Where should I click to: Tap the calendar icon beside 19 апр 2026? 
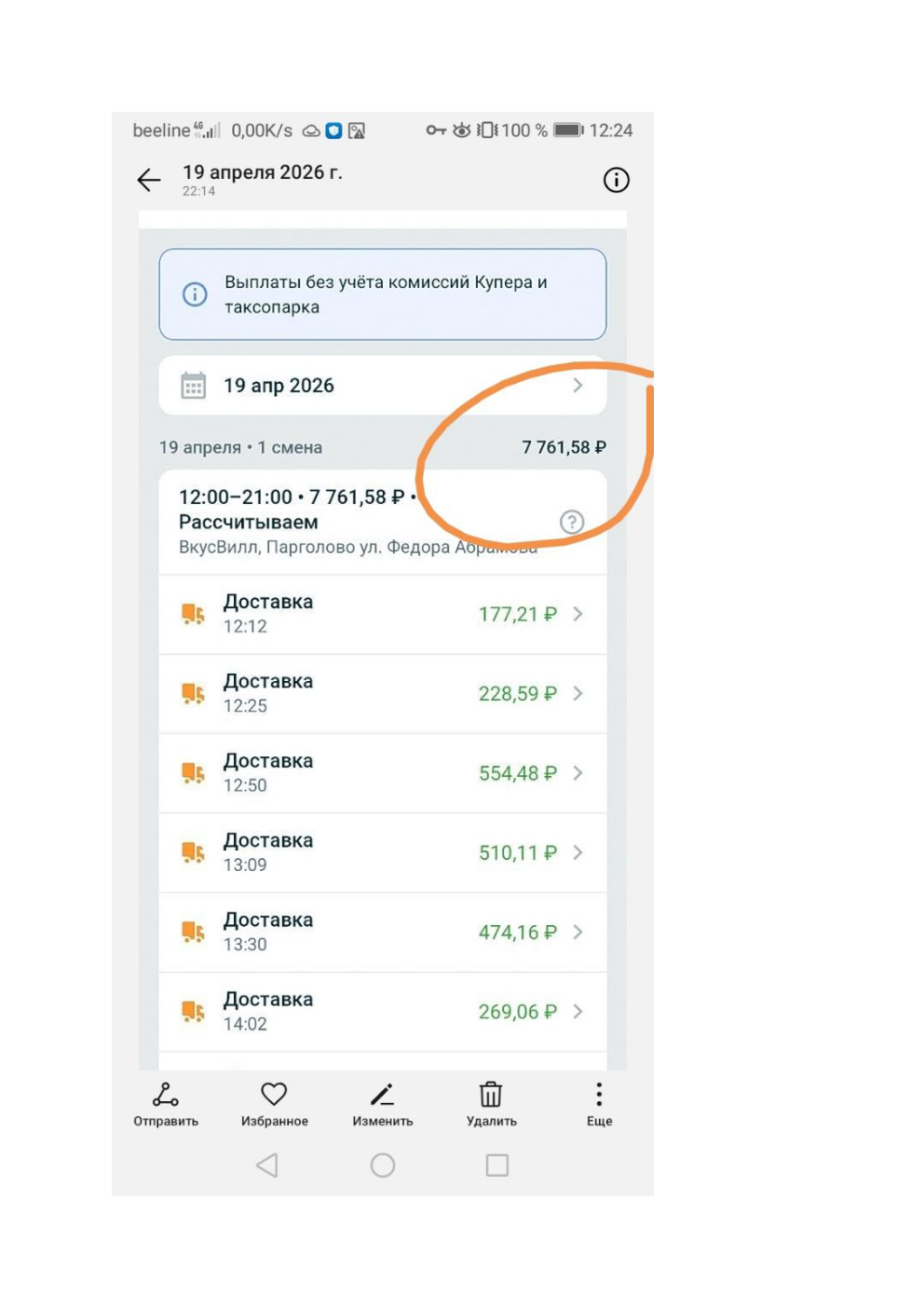point(193,386)
